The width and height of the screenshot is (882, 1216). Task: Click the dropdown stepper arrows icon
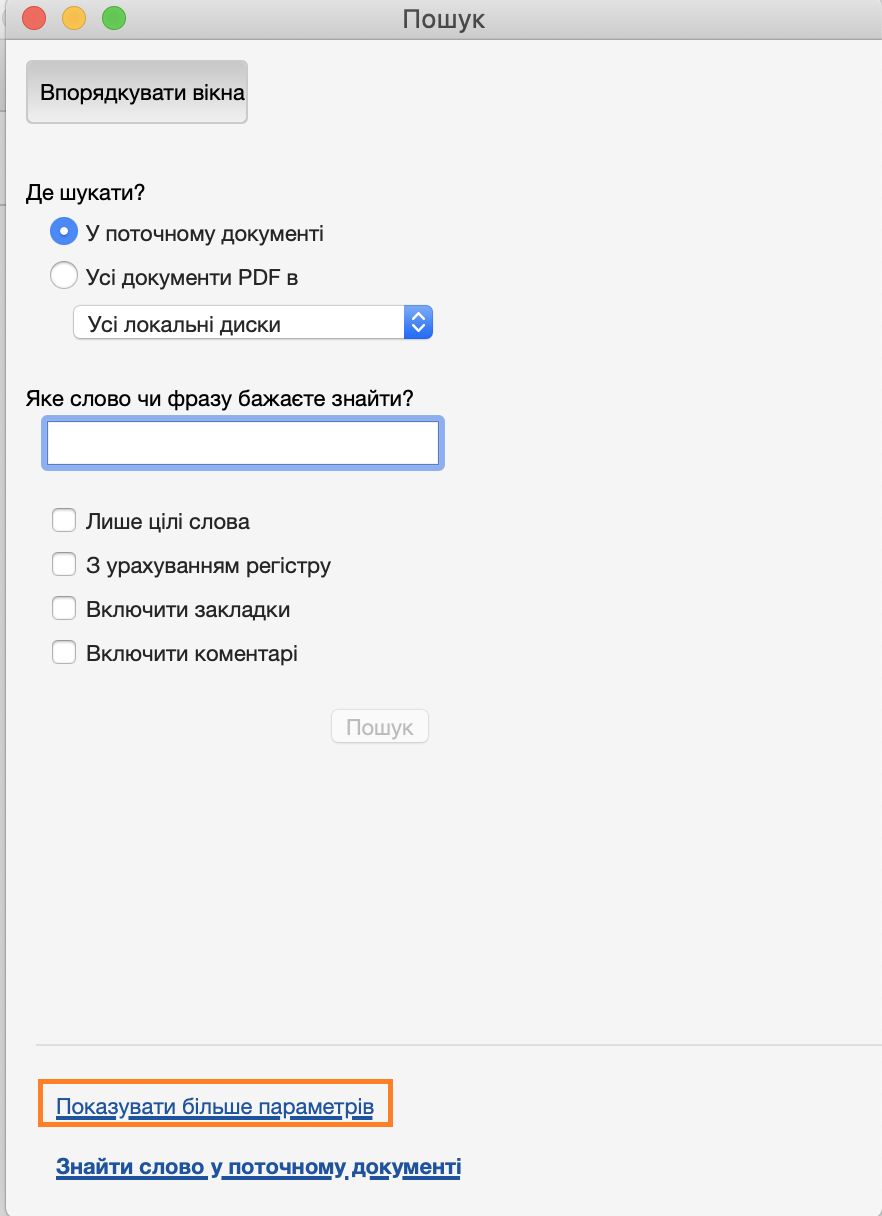[419, 323]
